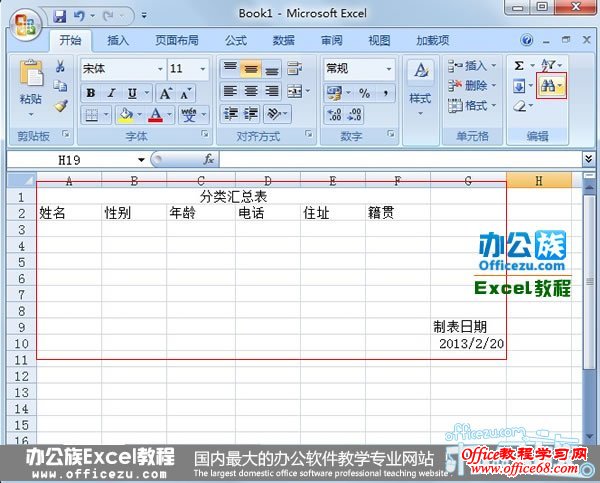Align text to the right

click(272, 91)
